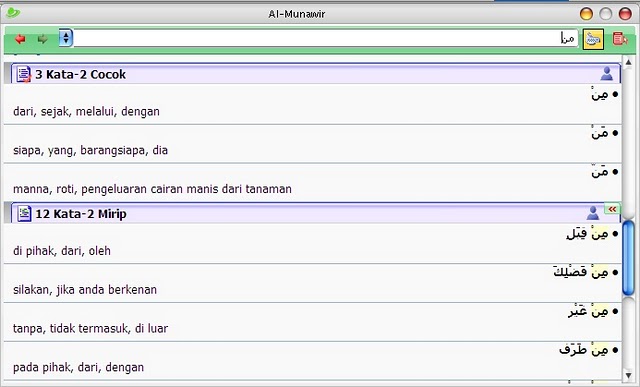
Task: Minimize the window with the orange button
Action: 586,14
